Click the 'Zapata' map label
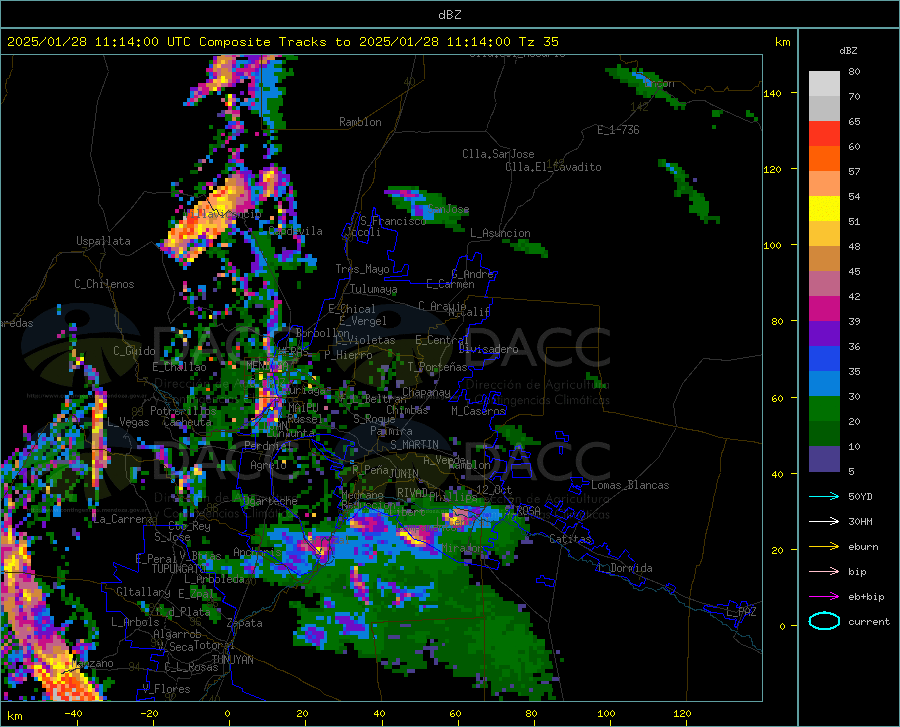The width and height of the screenshot is (900, 727). click(x=245, y=623)
